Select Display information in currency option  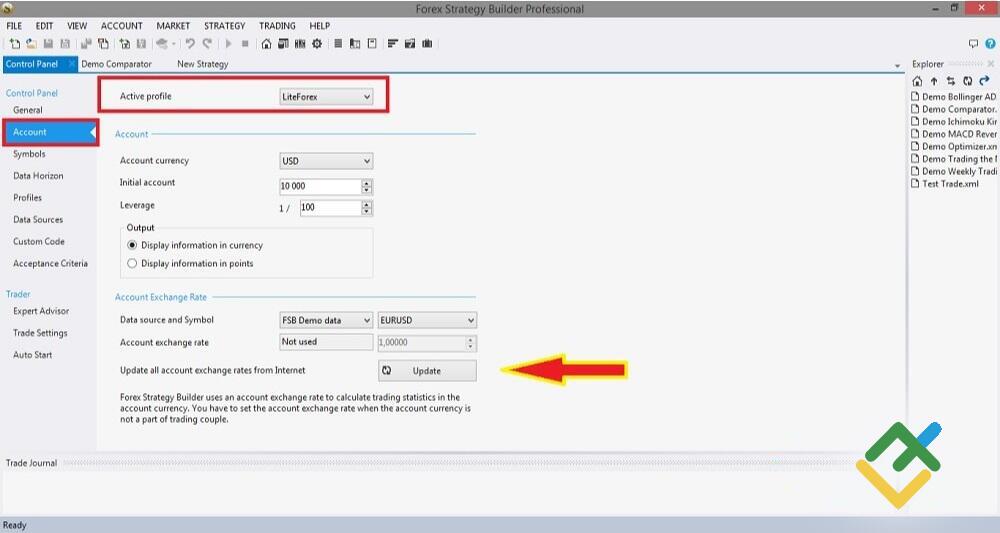(132, 245)
